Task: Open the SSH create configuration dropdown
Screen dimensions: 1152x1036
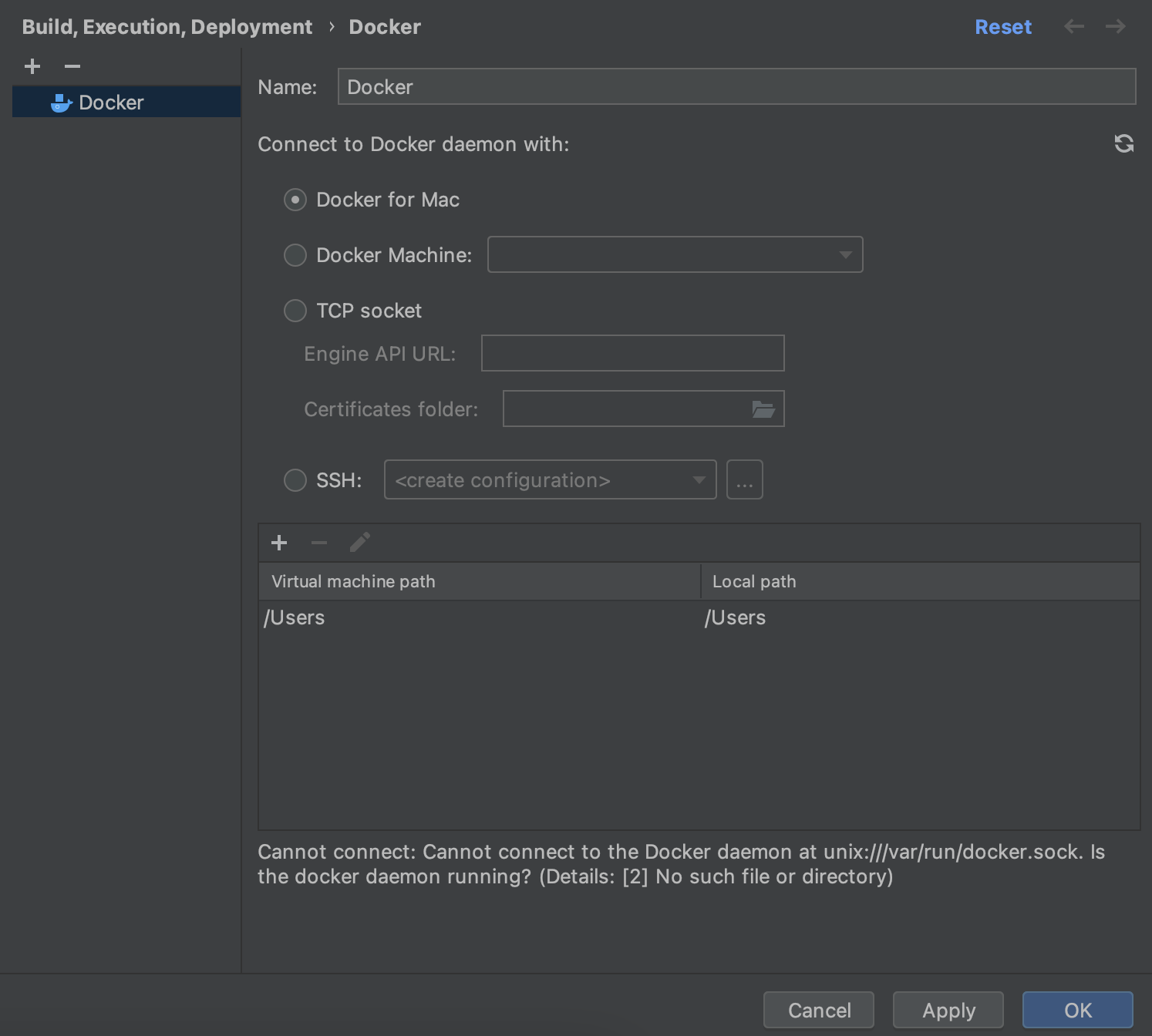Action: coord(551,479)
